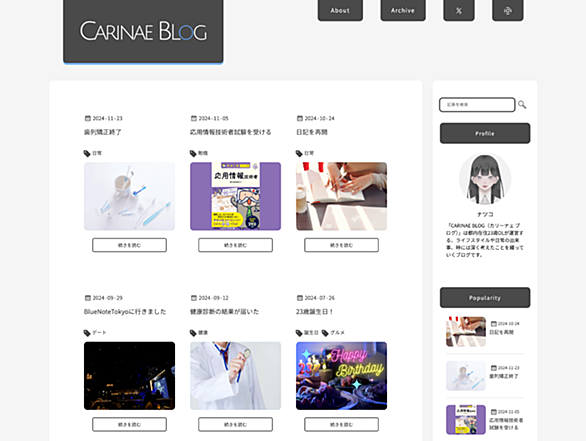
Task: Select the グルメ tag label
Action: pyautogui.click(x=337, y=333)
